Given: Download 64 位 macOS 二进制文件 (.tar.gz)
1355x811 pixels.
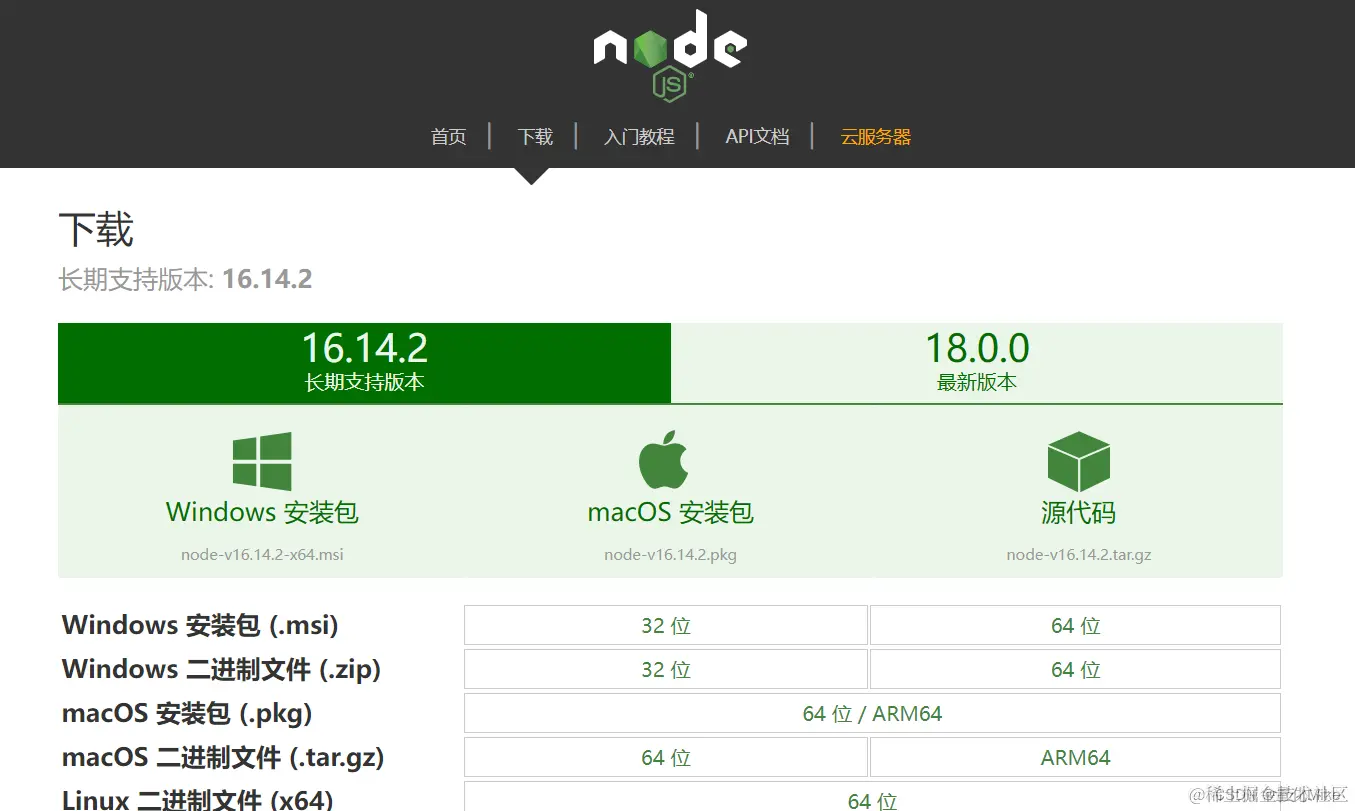Looking at the screenshot, I should point(666,757).
